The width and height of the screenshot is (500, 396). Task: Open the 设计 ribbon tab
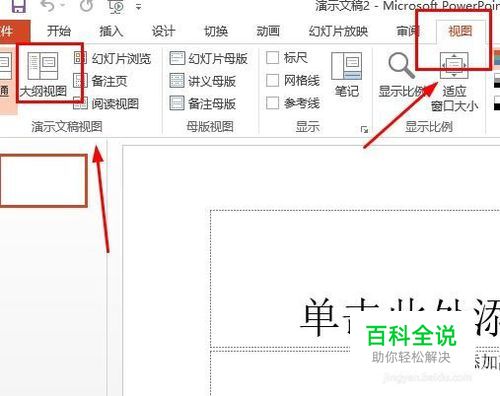(x=163, y=31)
